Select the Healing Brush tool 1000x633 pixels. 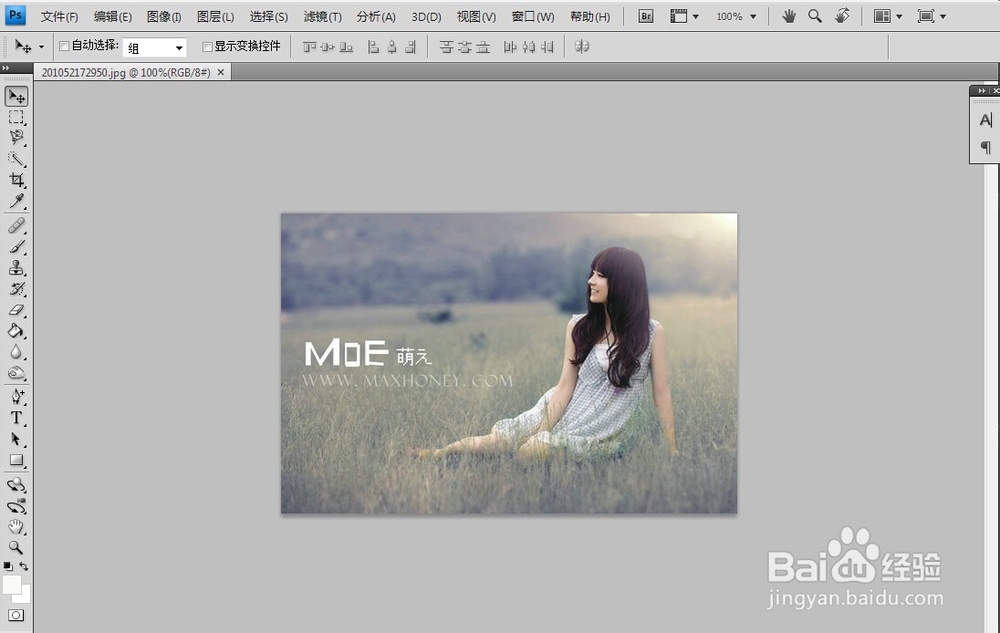pos(17,226)
